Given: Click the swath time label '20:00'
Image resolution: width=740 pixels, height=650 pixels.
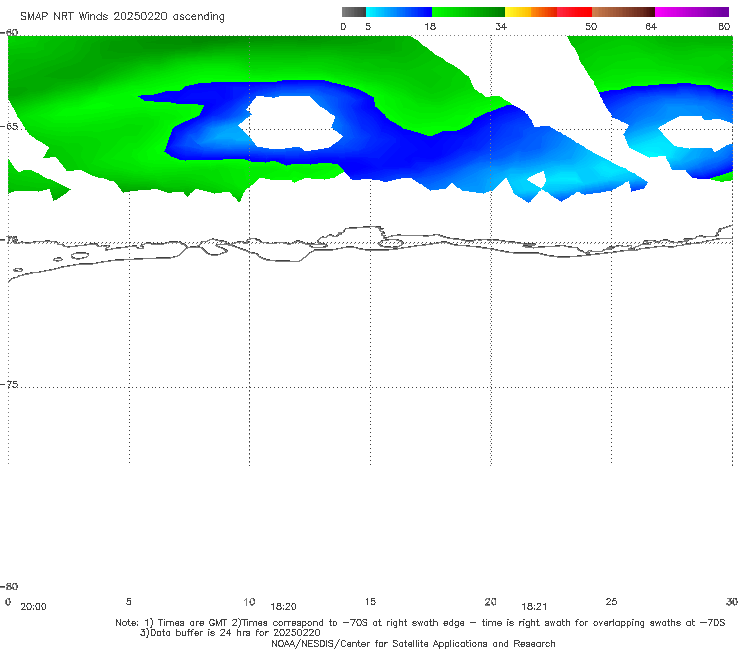Looking at the screenshot, I should (34, 607).
